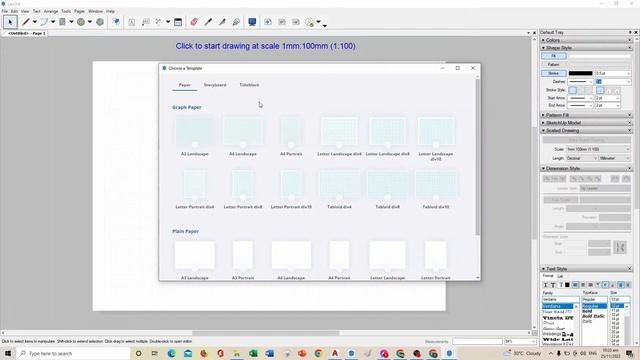Toggle the Pattern button in Shape Style

point(553,64)
